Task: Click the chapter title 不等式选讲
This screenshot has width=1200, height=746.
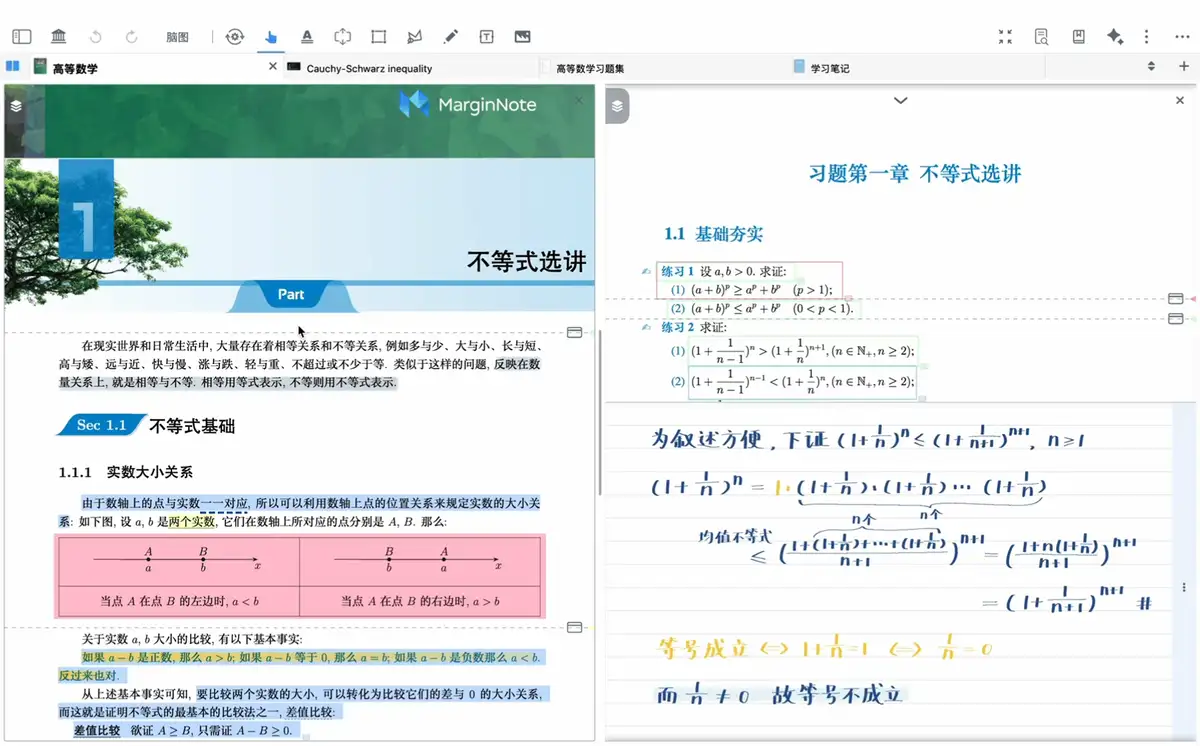Action: (526, 262)
